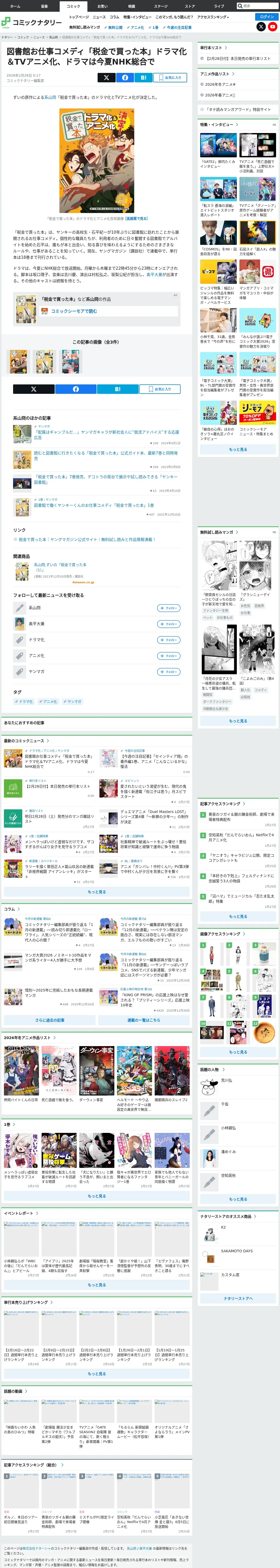The width and height of the screenshot is (280, 1568).
Task: Switch to the お笑い tab
Action: (x=103, y=6)
